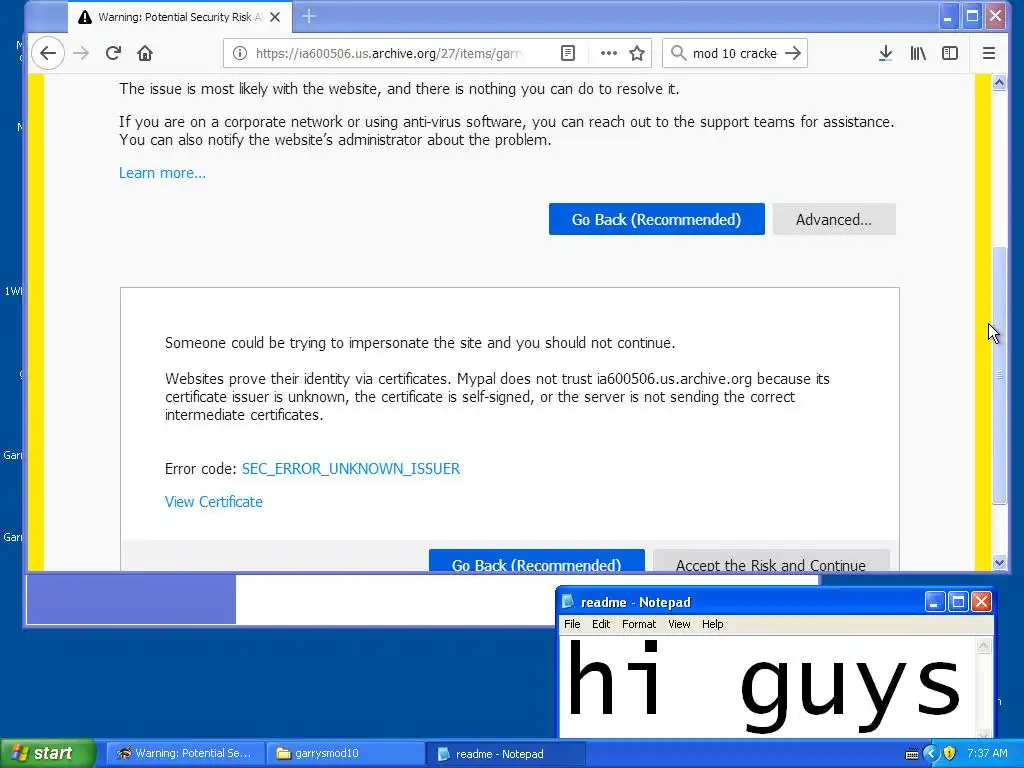Click the security shield tray icon

[949, 754]
